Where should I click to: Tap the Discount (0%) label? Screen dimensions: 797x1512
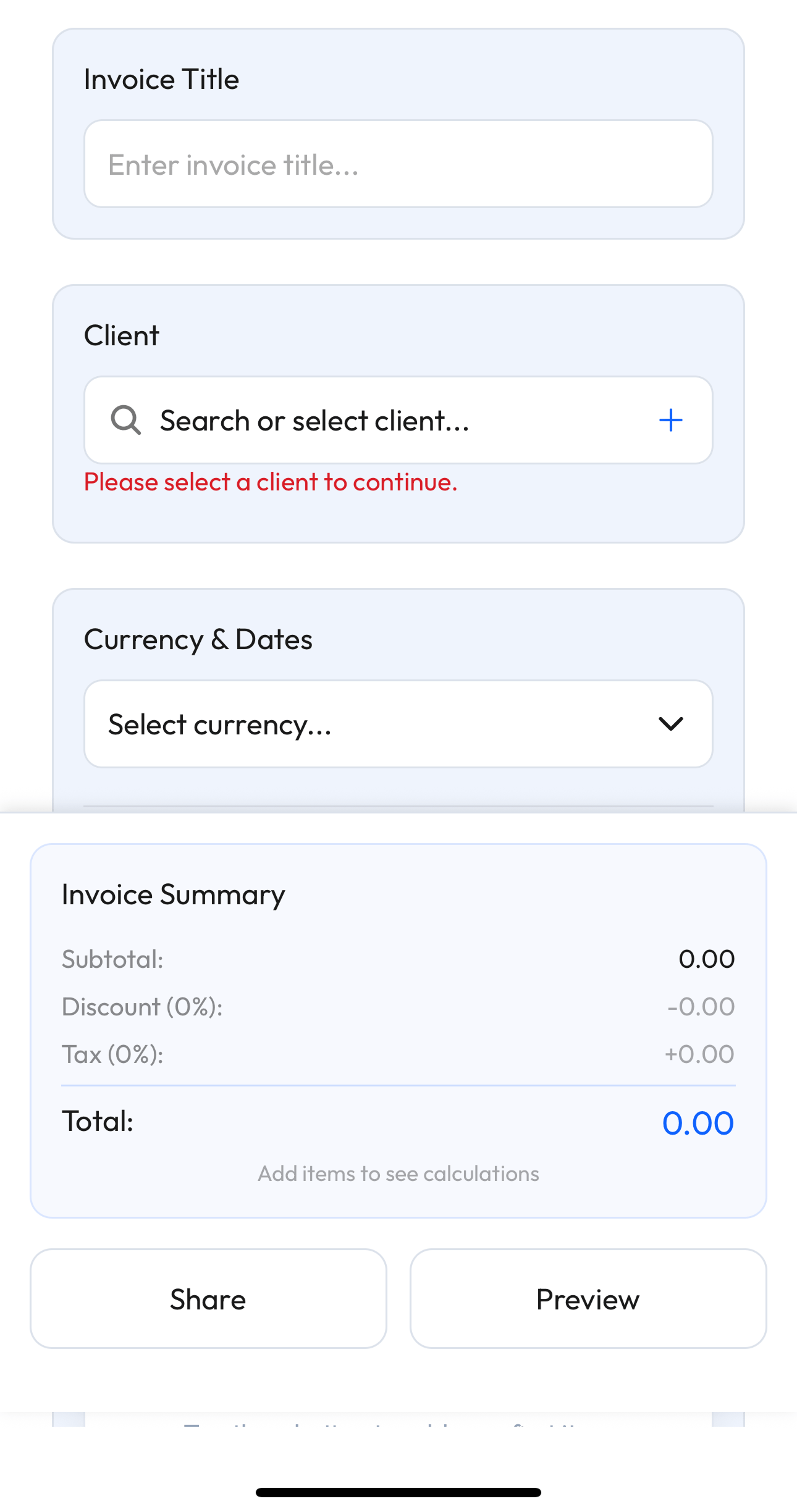142,1007
